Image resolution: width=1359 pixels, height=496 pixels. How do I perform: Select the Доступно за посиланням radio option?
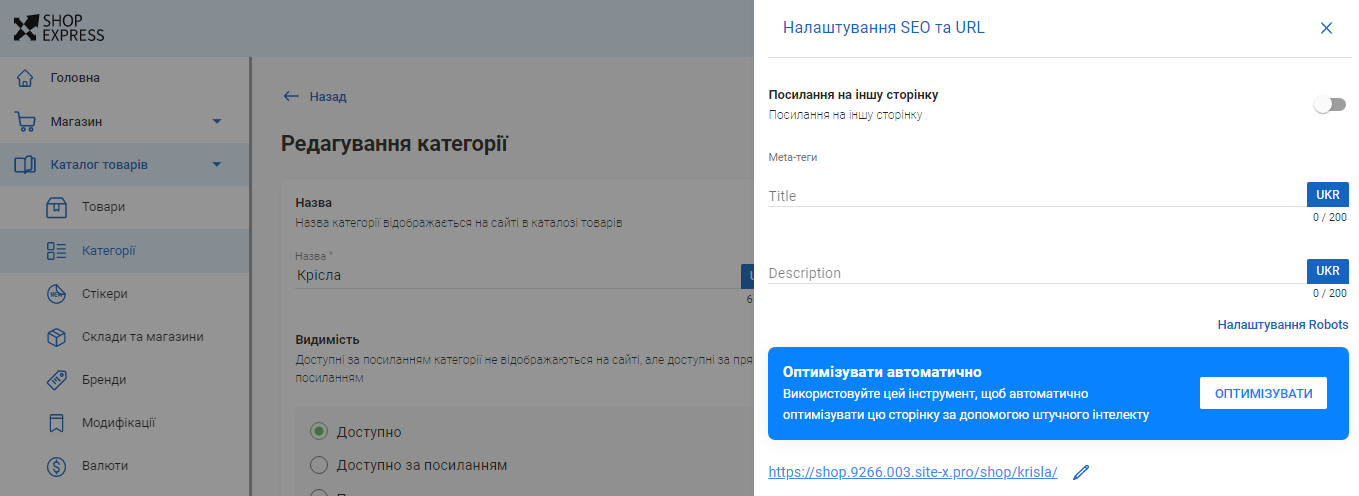click(319, 465)
